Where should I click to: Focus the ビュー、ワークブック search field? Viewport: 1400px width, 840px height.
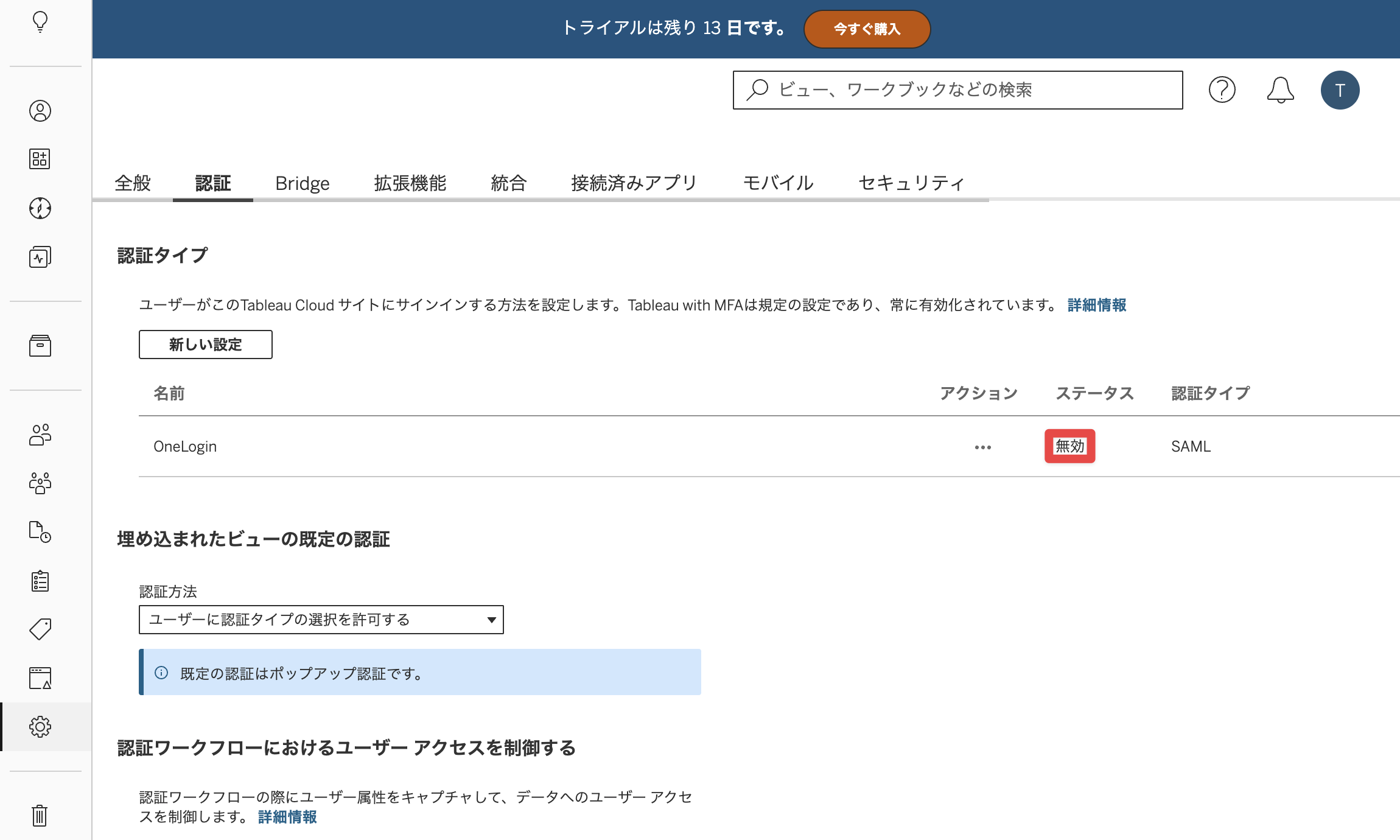click(x=957, y=90)
